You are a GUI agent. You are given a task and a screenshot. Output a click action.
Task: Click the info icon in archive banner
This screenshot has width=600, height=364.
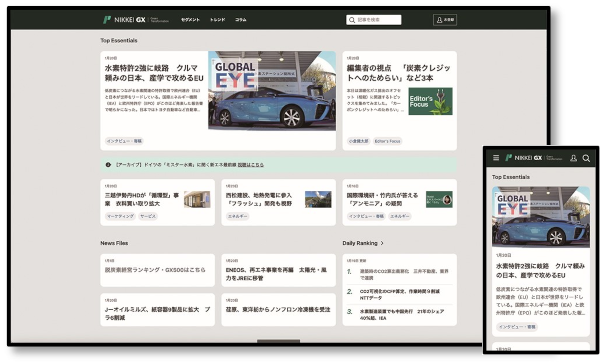pos(108,165)
